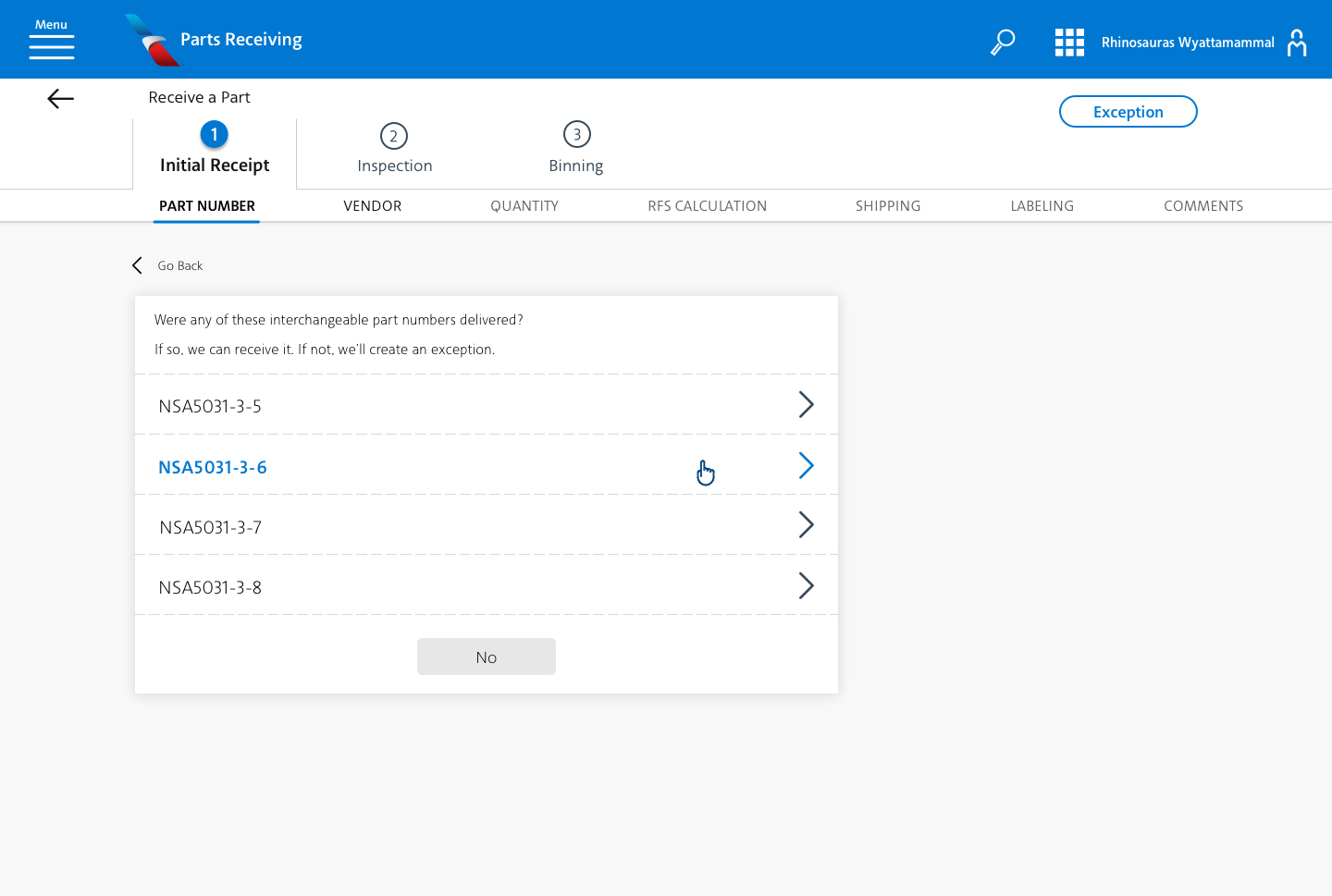
Task: Click the back arrow beside Receive a Part
Action: click(x=60, y=98)
